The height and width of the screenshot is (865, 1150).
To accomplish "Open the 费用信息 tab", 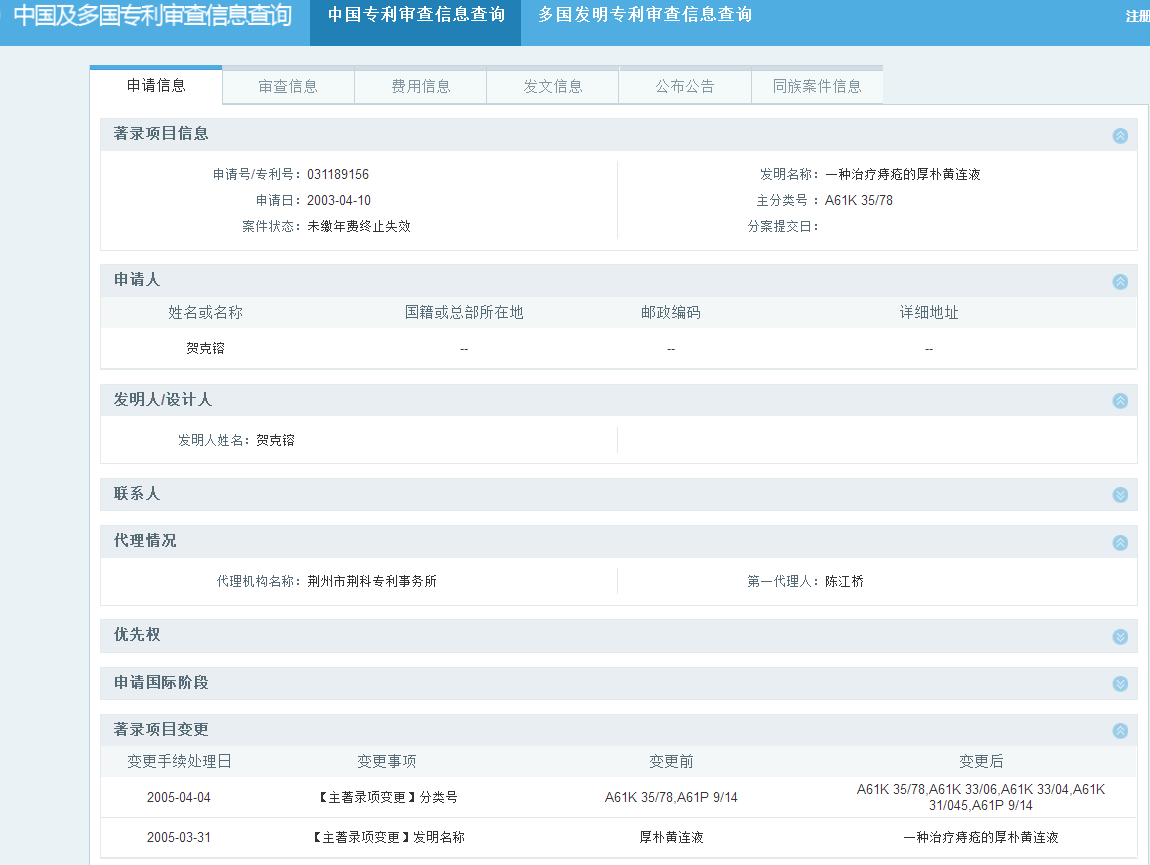I will pyautogui.click(x=420, y=86).
